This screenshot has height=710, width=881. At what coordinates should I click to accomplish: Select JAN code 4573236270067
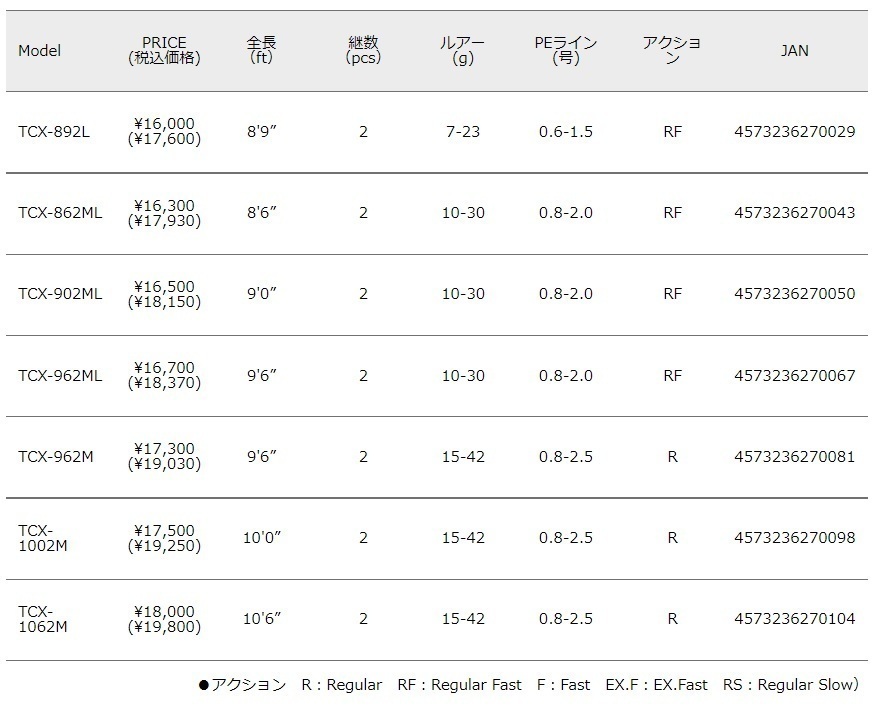click(794, 376)
